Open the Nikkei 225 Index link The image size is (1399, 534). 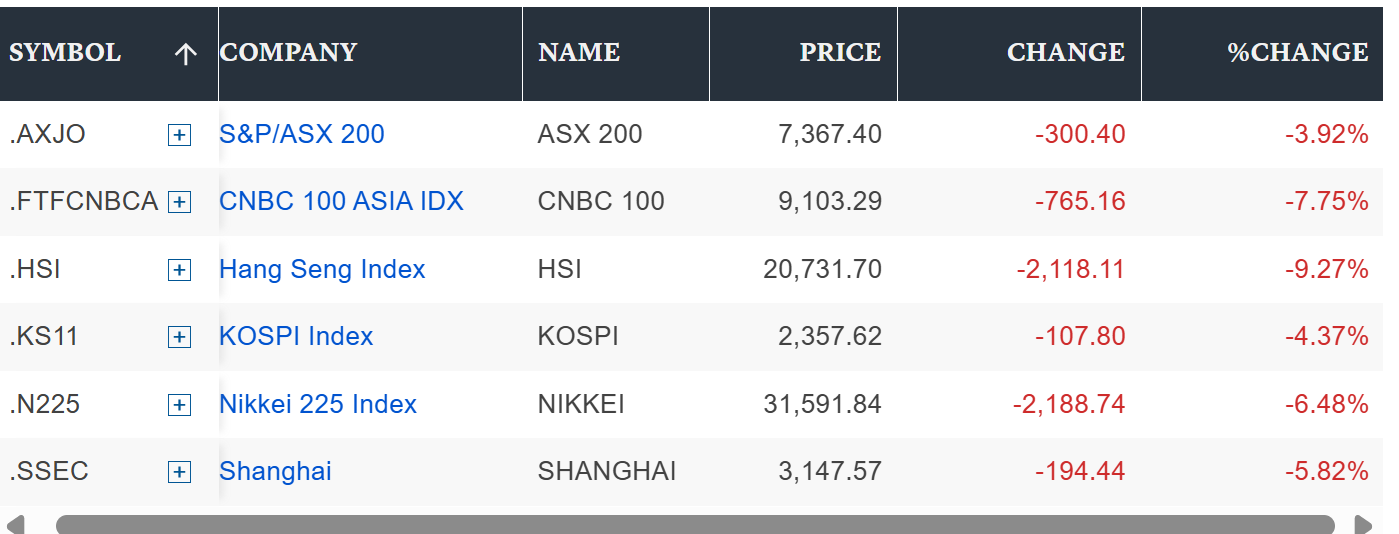[x=318, y=404]
